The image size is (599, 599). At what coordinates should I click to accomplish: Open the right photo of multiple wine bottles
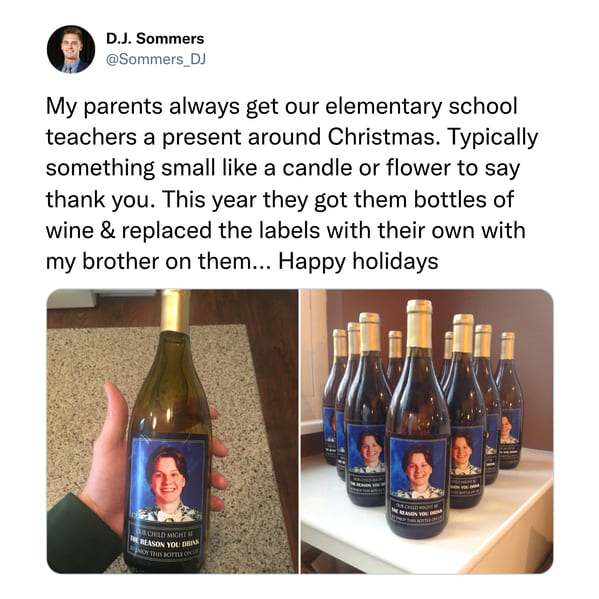tap(427, 431)
